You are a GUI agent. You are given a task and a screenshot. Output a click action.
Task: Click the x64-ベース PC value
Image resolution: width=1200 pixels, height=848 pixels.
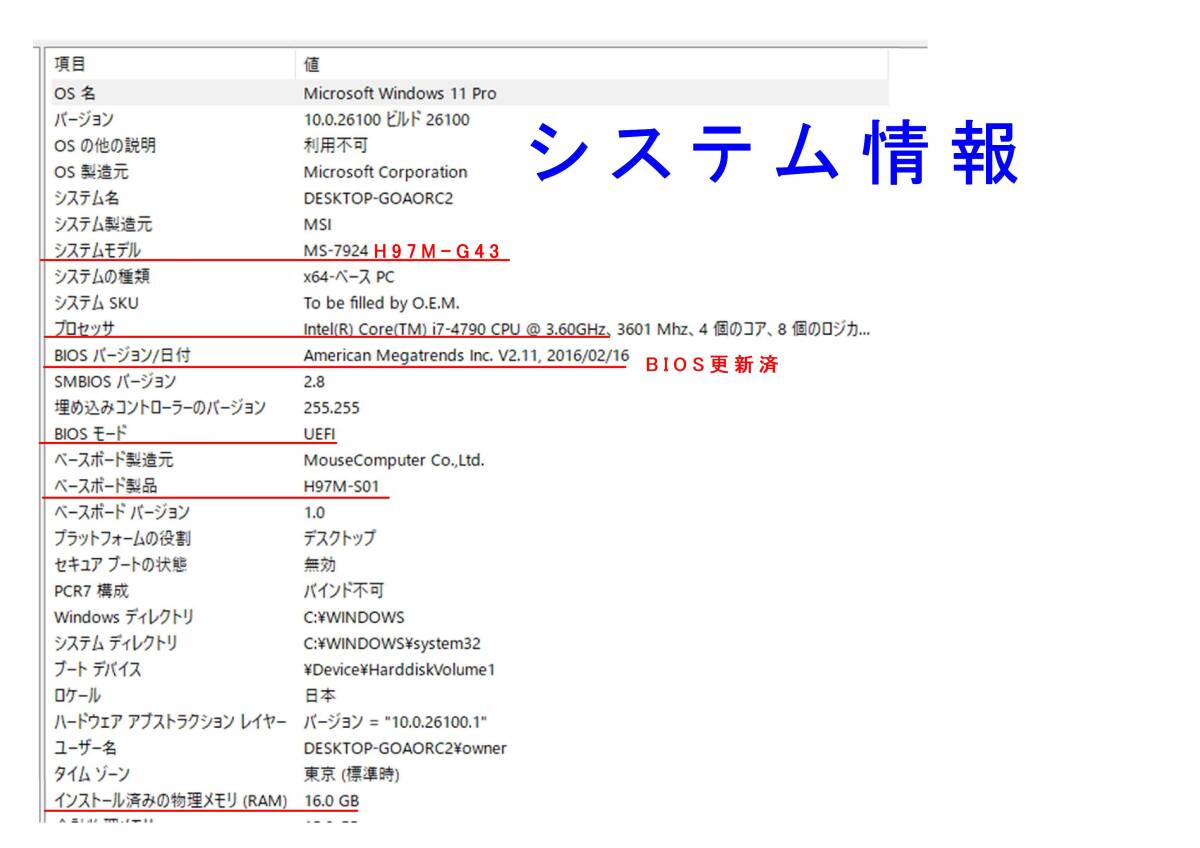click(x=349, y=277)
